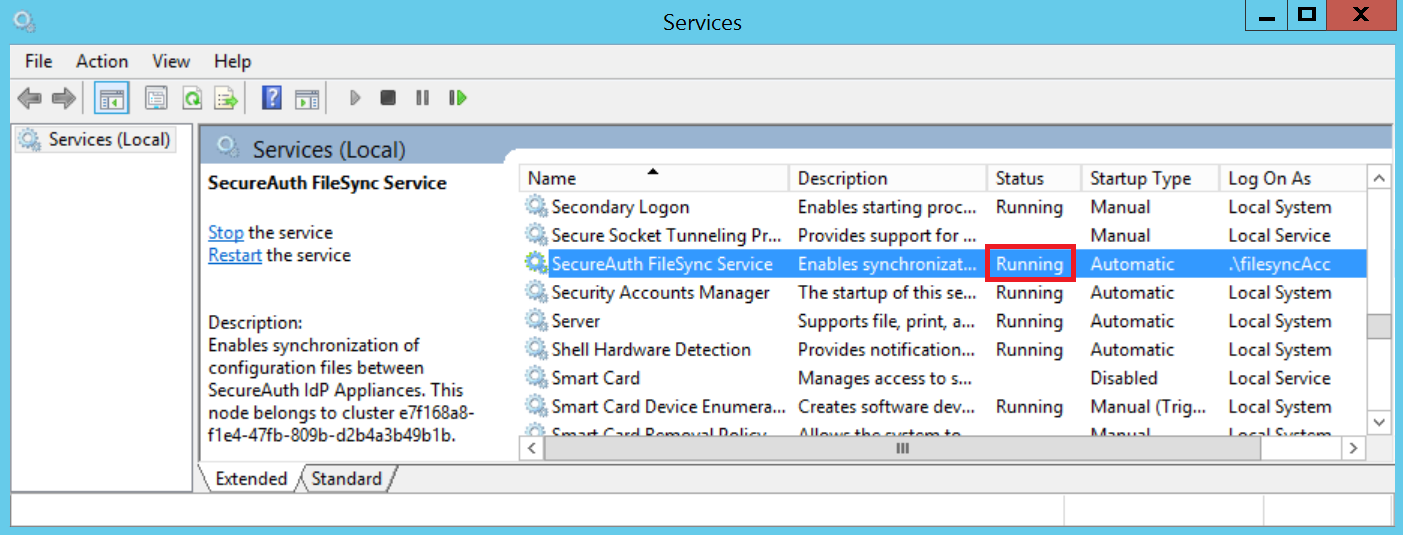The image size is (1403, 535).
Task: Click the Restart the service link
Action: 235,255
